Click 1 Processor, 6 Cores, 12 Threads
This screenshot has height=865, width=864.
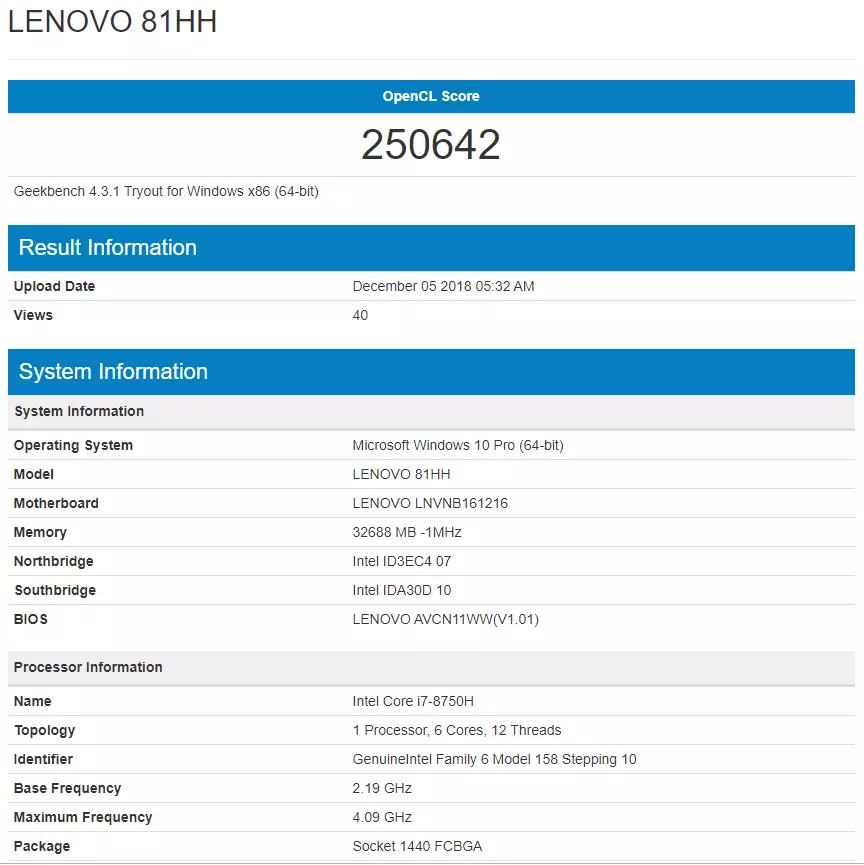click(457, 730)
